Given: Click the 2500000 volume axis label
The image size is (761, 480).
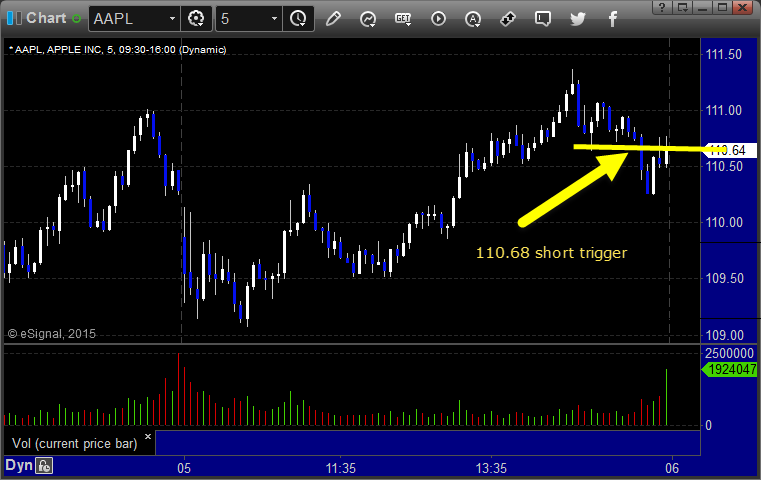Looking at the screenshot, I should point(729,353).
